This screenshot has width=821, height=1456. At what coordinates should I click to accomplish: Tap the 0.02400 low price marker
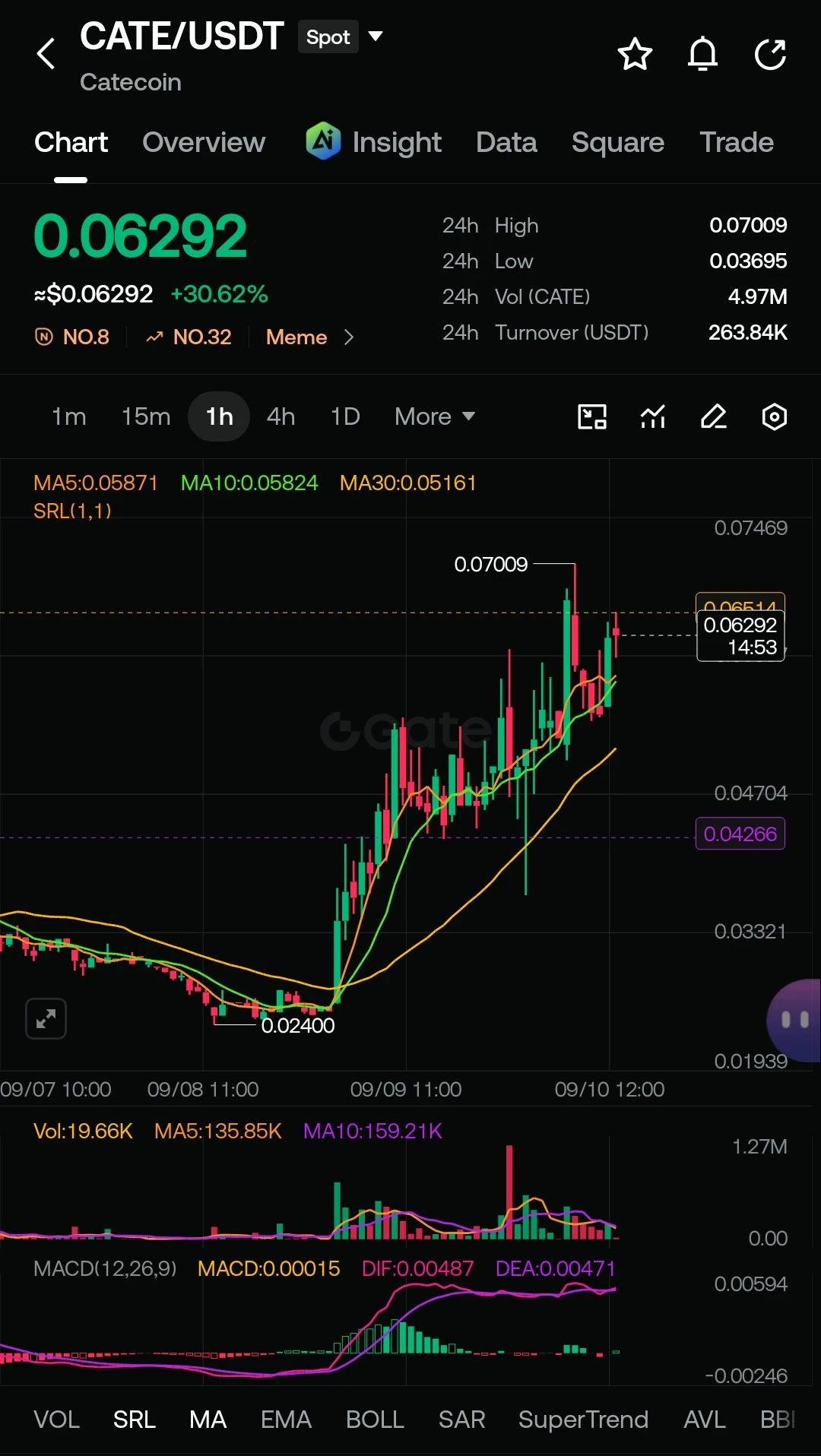[x=298, y=1025]
